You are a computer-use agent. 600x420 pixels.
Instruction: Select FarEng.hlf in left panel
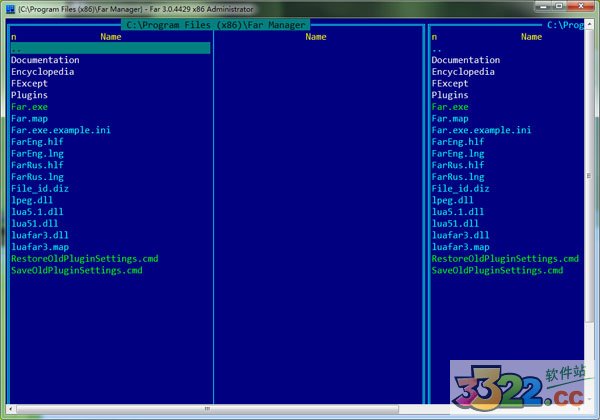(x=37, y=142)
